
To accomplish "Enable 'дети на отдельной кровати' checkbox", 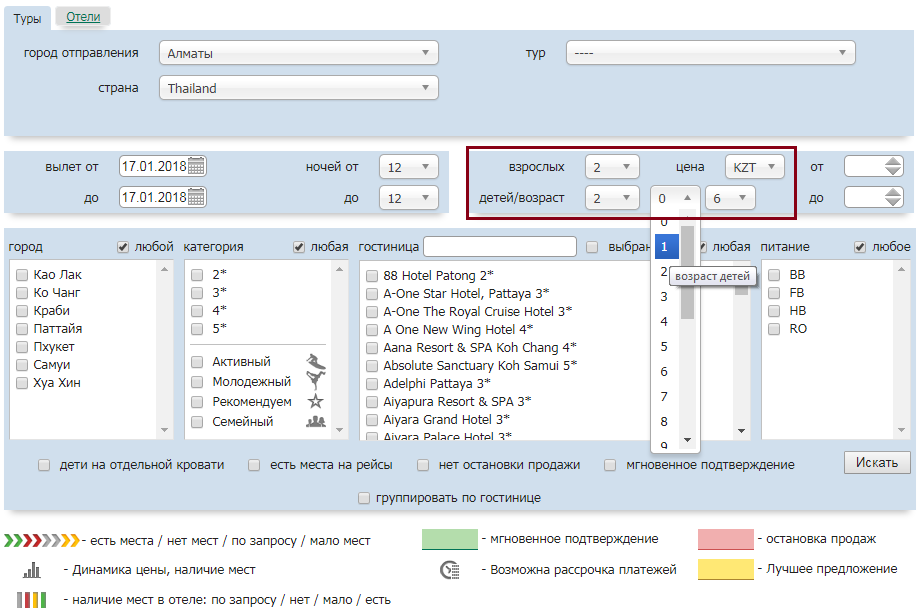I will pos(44,465).
